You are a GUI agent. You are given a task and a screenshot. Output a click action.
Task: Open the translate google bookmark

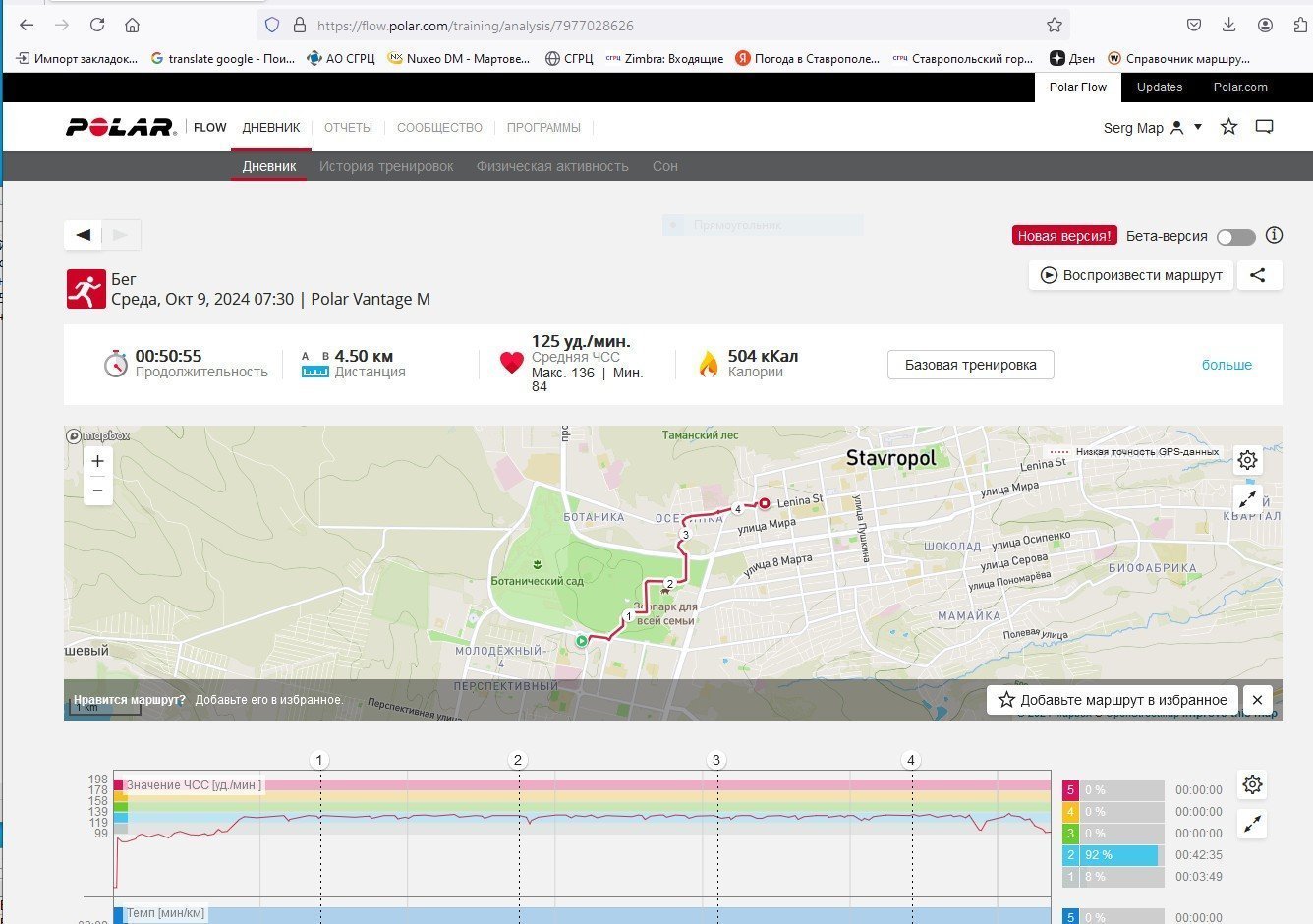(222, 58)
